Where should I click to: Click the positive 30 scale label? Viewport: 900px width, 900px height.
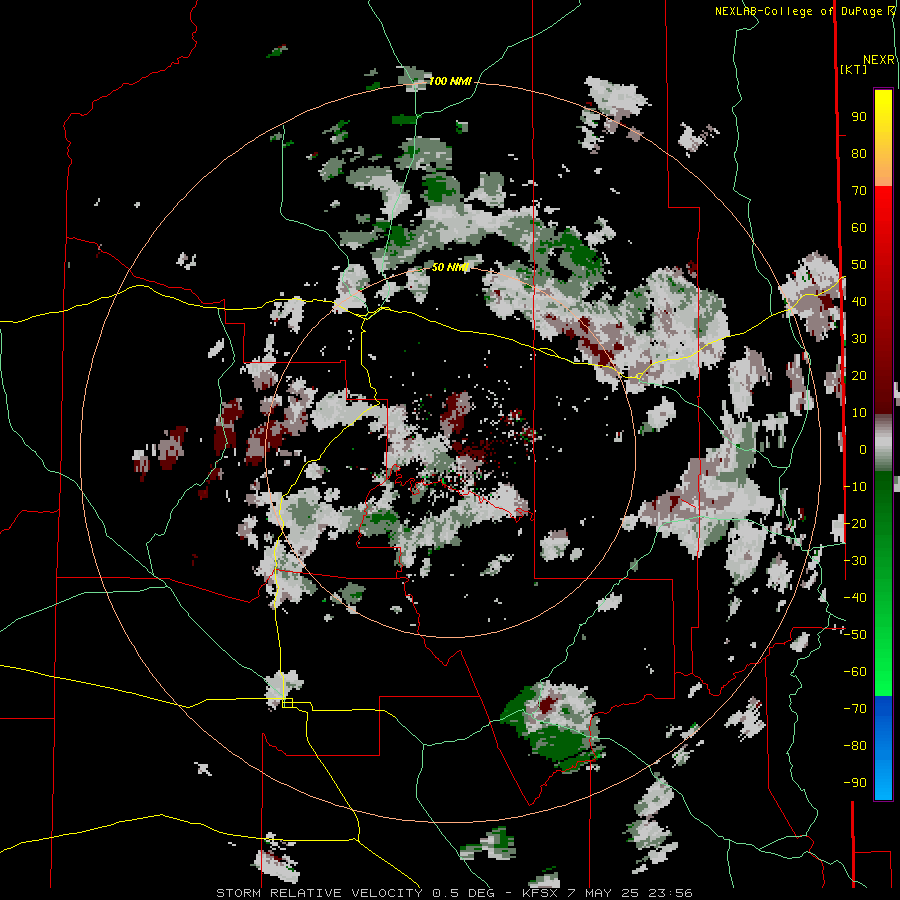coord(859,339)
